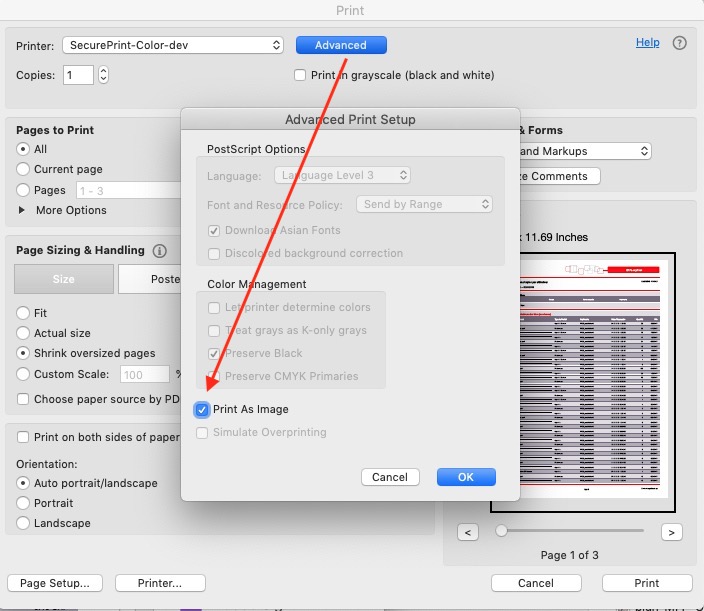The height and width of the screenshot is (611, 704).
Task: Click the Page Sizing info icon
Action: tap(159, 251)
